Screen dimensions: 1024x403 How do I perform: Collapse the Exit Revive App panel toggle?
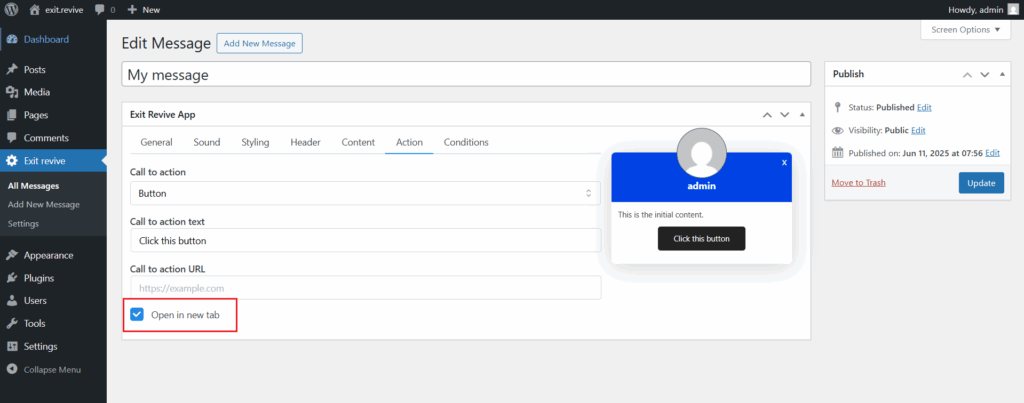point(801,115)
